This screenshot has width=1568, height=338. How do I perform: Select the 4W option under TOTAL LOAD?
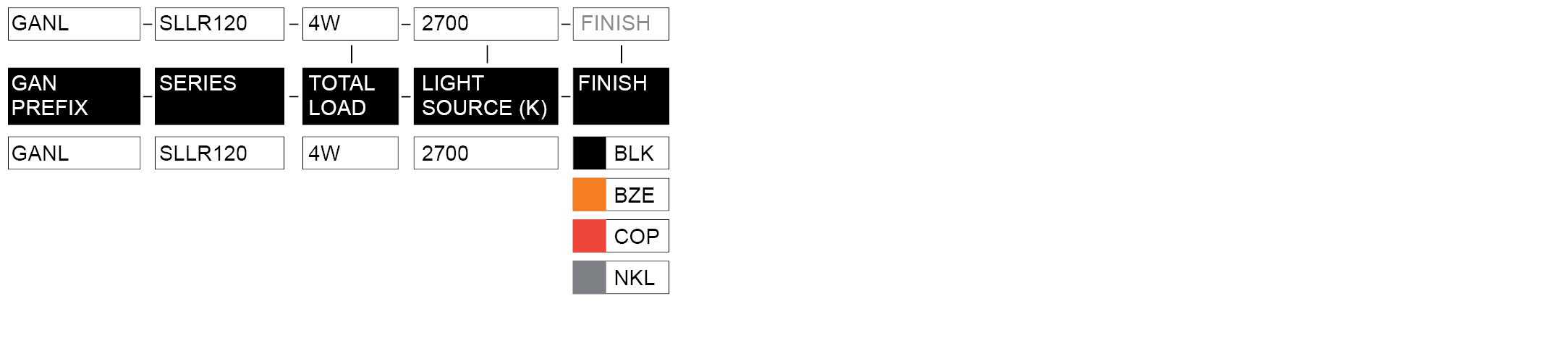tap(350, 153)
